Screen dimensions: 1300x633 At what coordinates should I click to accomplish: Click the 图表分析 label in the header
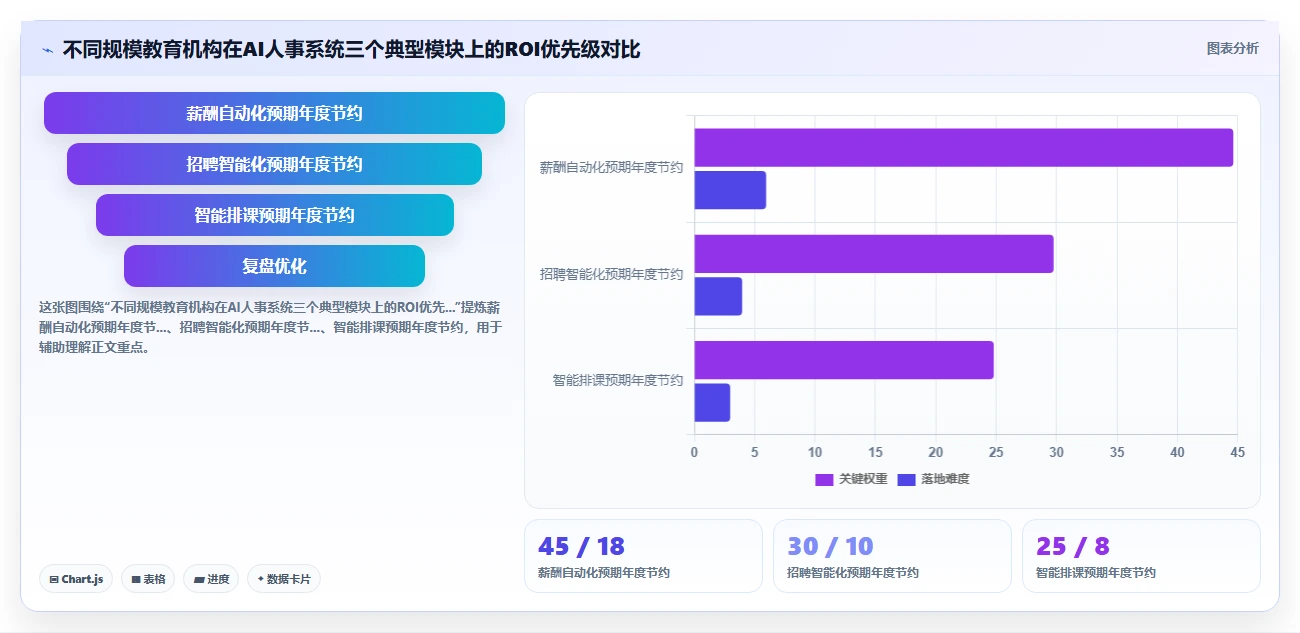tap(1233, 48)
